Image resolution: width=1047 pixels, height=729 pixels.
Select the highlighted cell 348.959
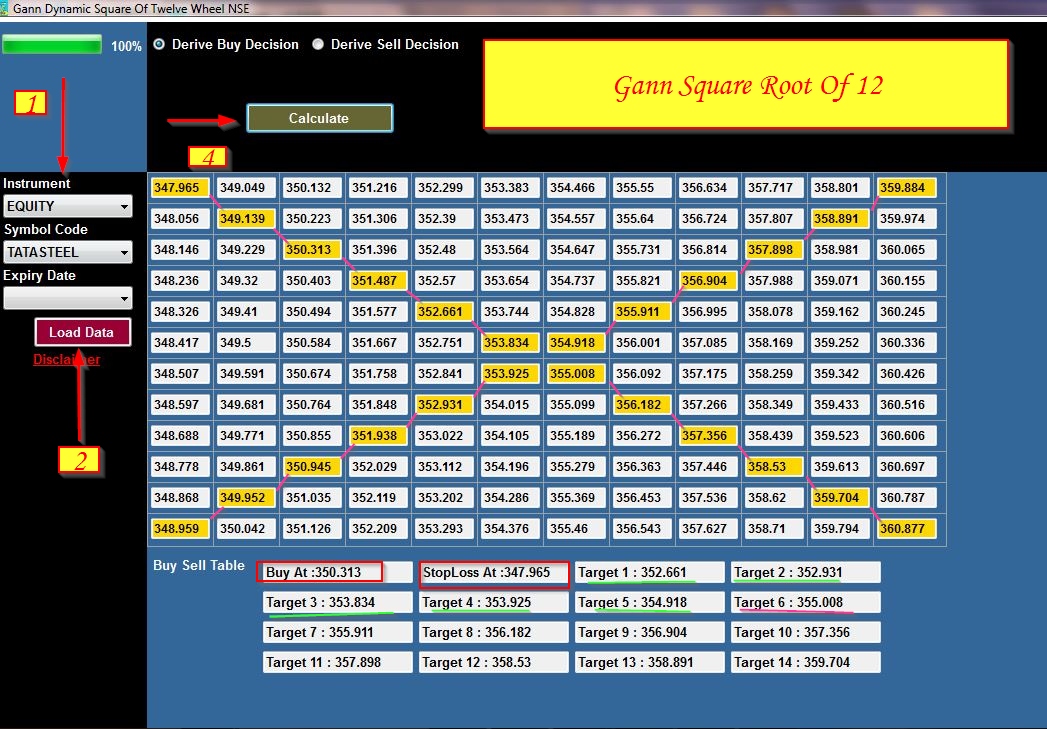180,528
